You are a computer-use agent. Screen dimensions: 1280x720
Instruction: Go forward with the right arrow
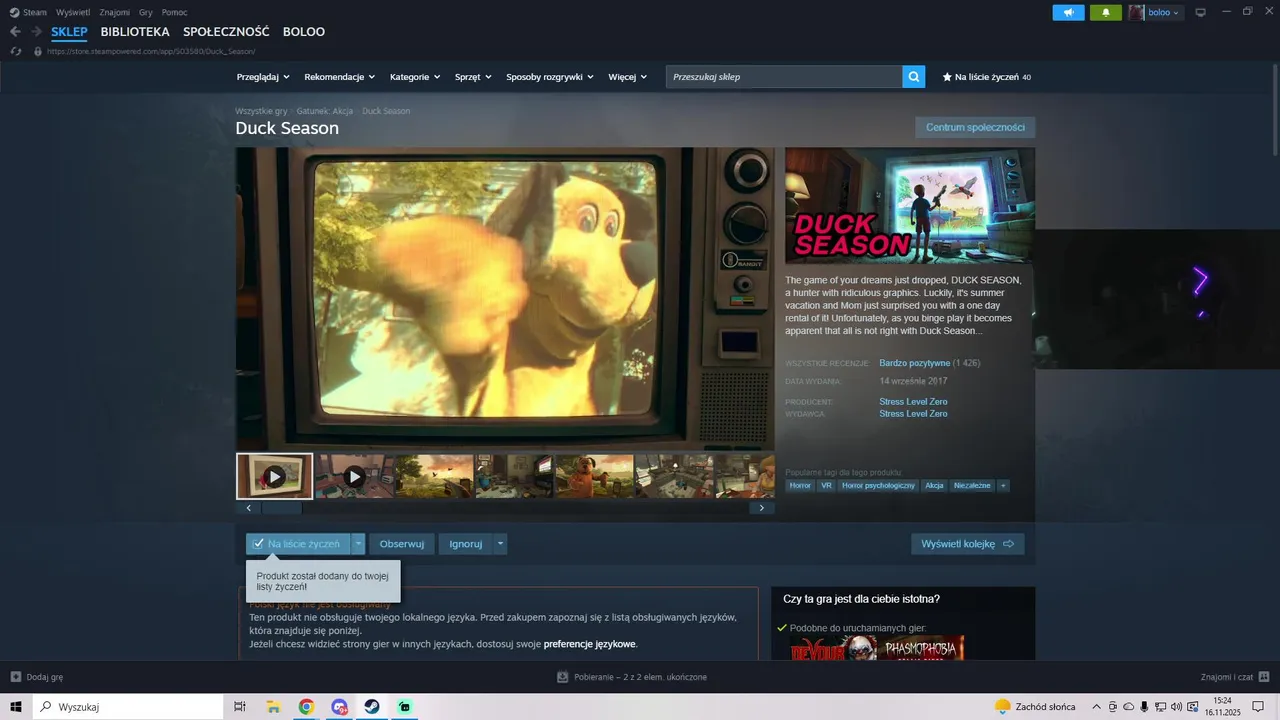point(37,32)
